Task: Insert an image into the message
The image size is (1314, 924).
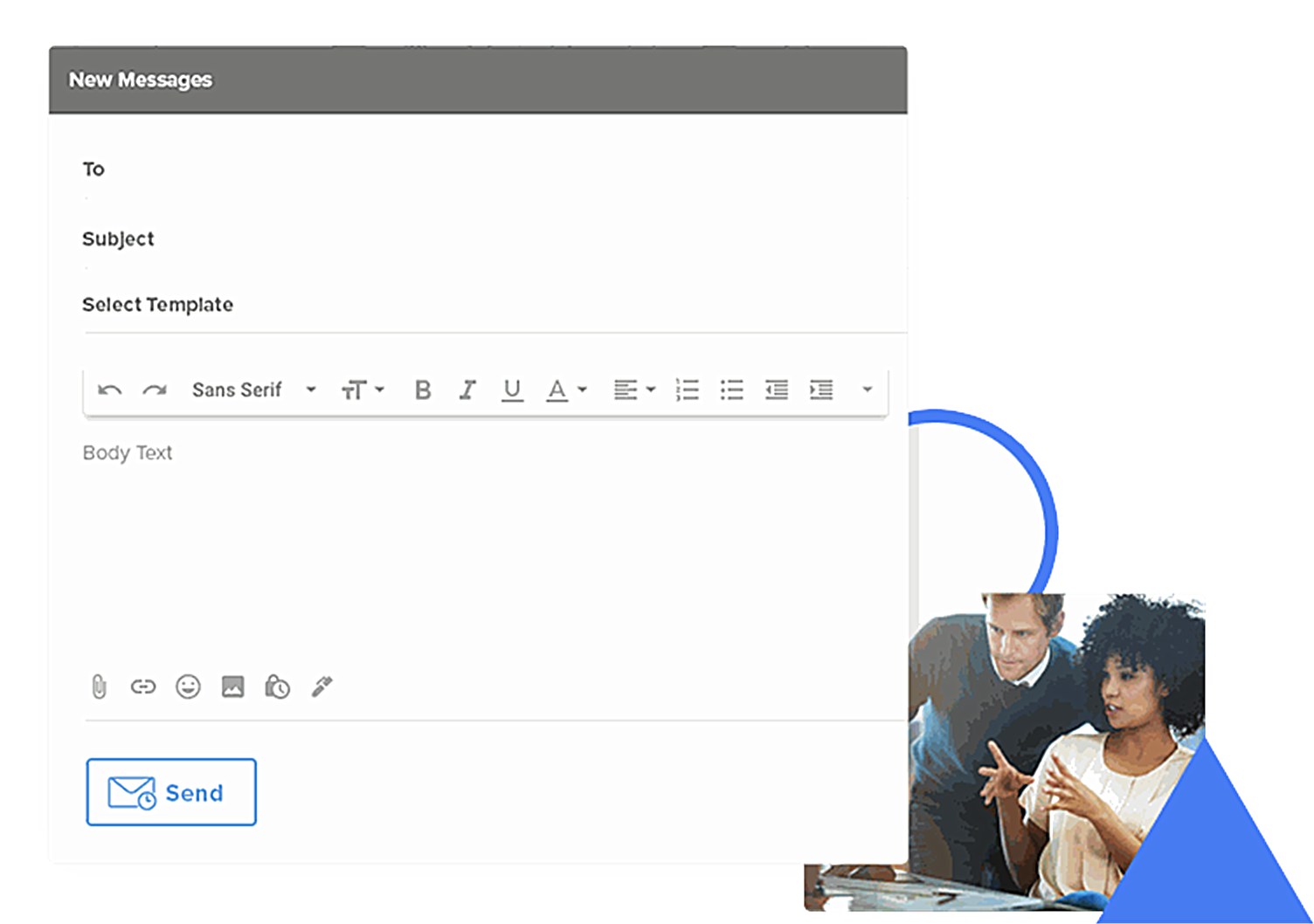Action: [x=232, y=687]
